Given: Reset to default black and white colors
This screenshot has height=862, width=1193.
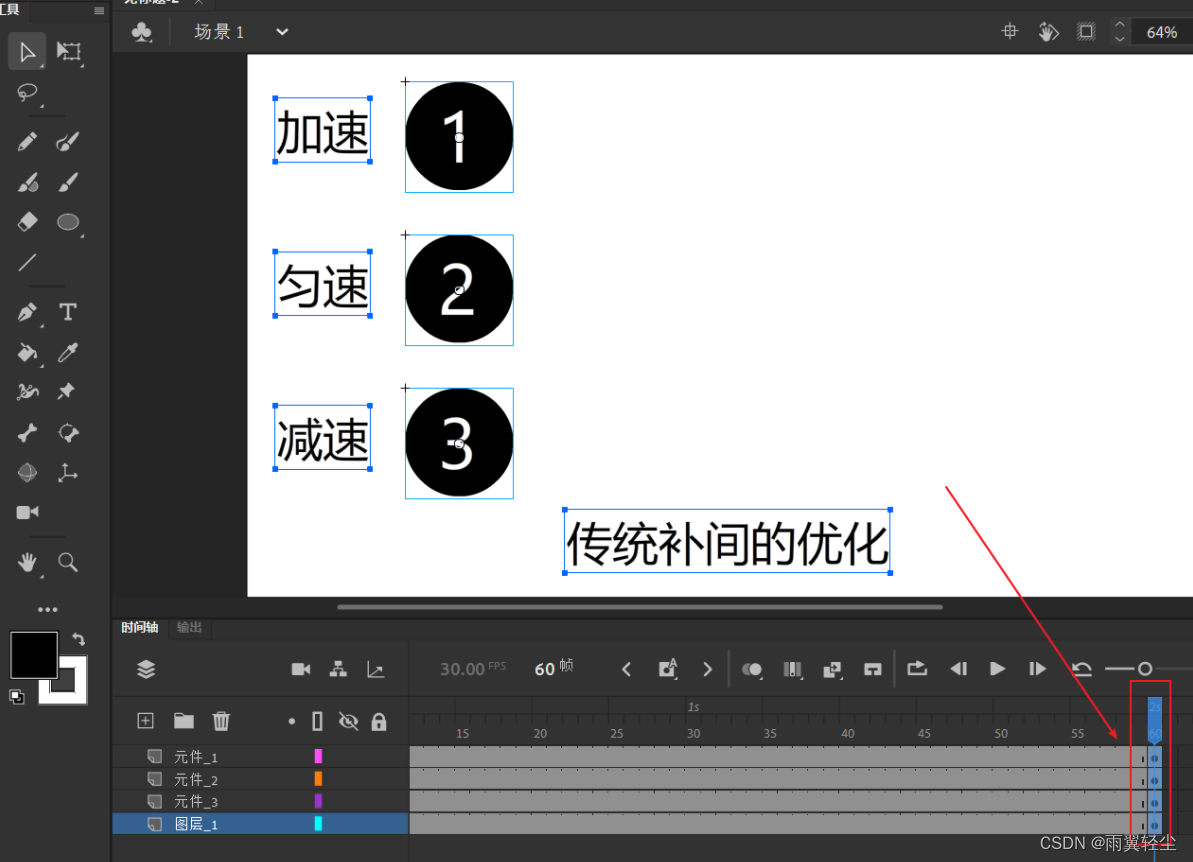Looking at the screenshot, I should (16, 696).
